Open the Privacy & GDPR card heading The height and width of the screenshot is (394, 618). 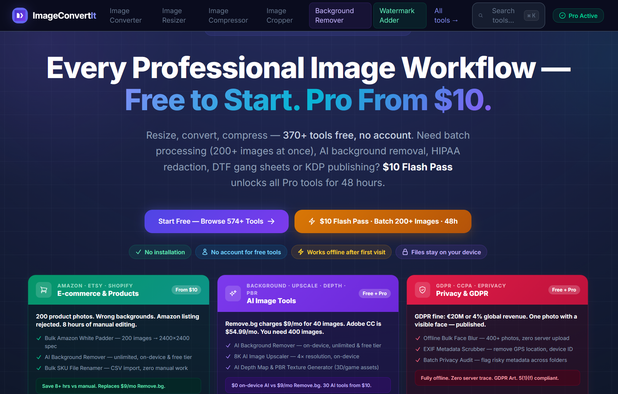click(x=462, y=294)
